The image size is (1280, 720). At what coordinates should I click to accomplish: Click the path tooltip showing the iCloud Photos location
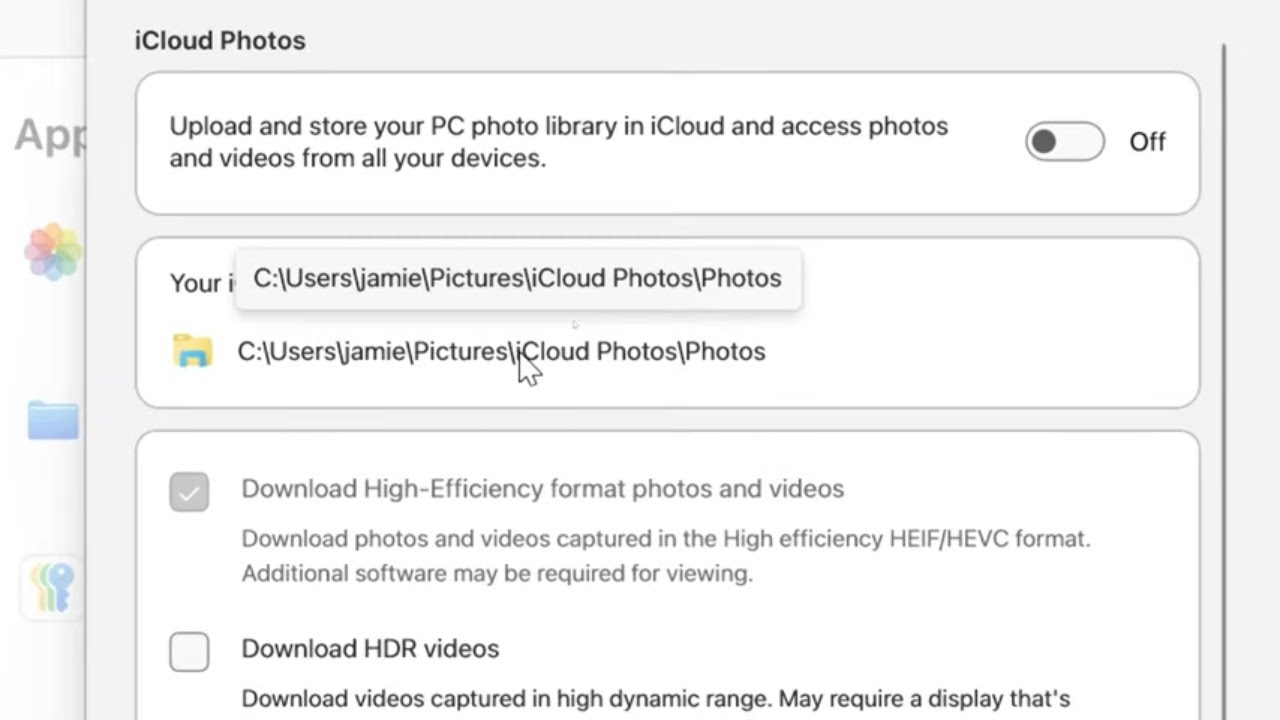point(518,278)
